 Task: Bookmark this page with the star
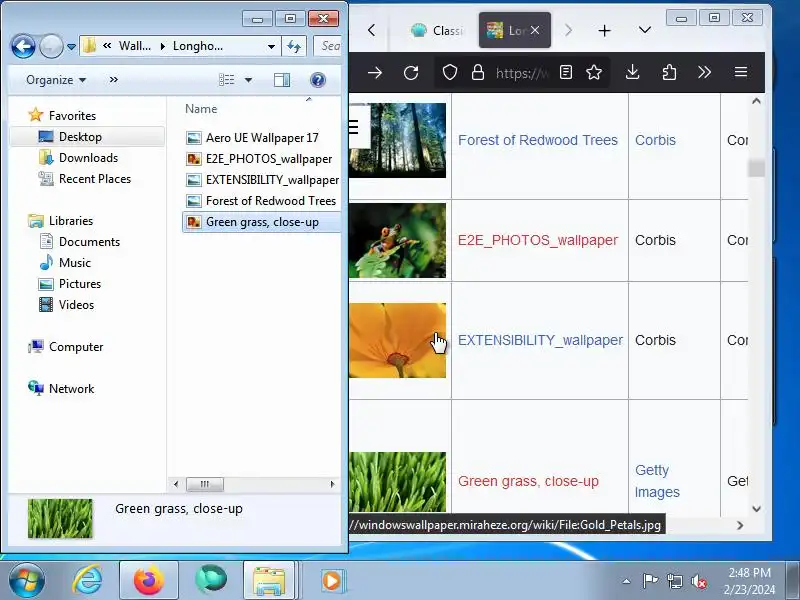(x=594, y=72)
